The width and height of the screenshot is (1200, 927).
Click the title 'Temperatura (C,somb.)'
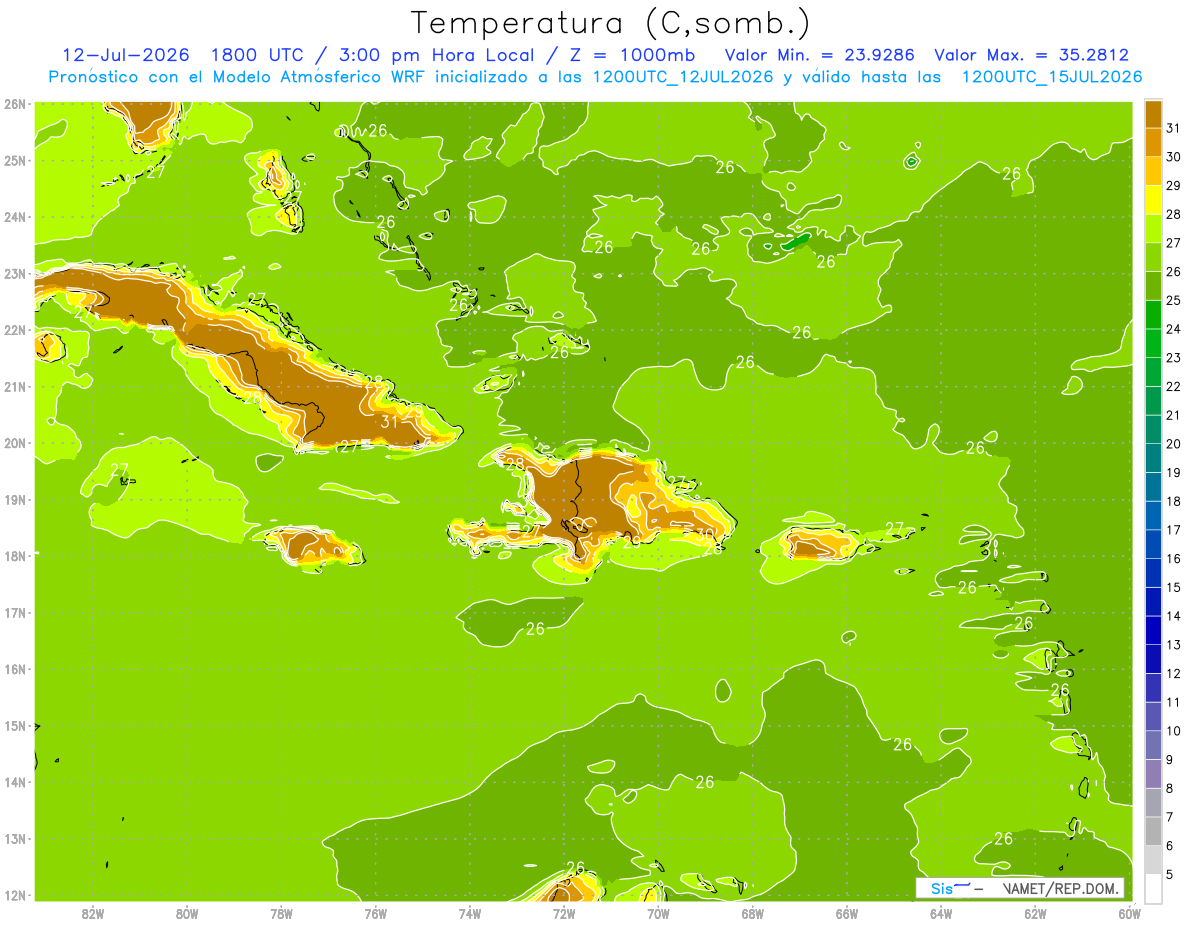pos(611,23)
